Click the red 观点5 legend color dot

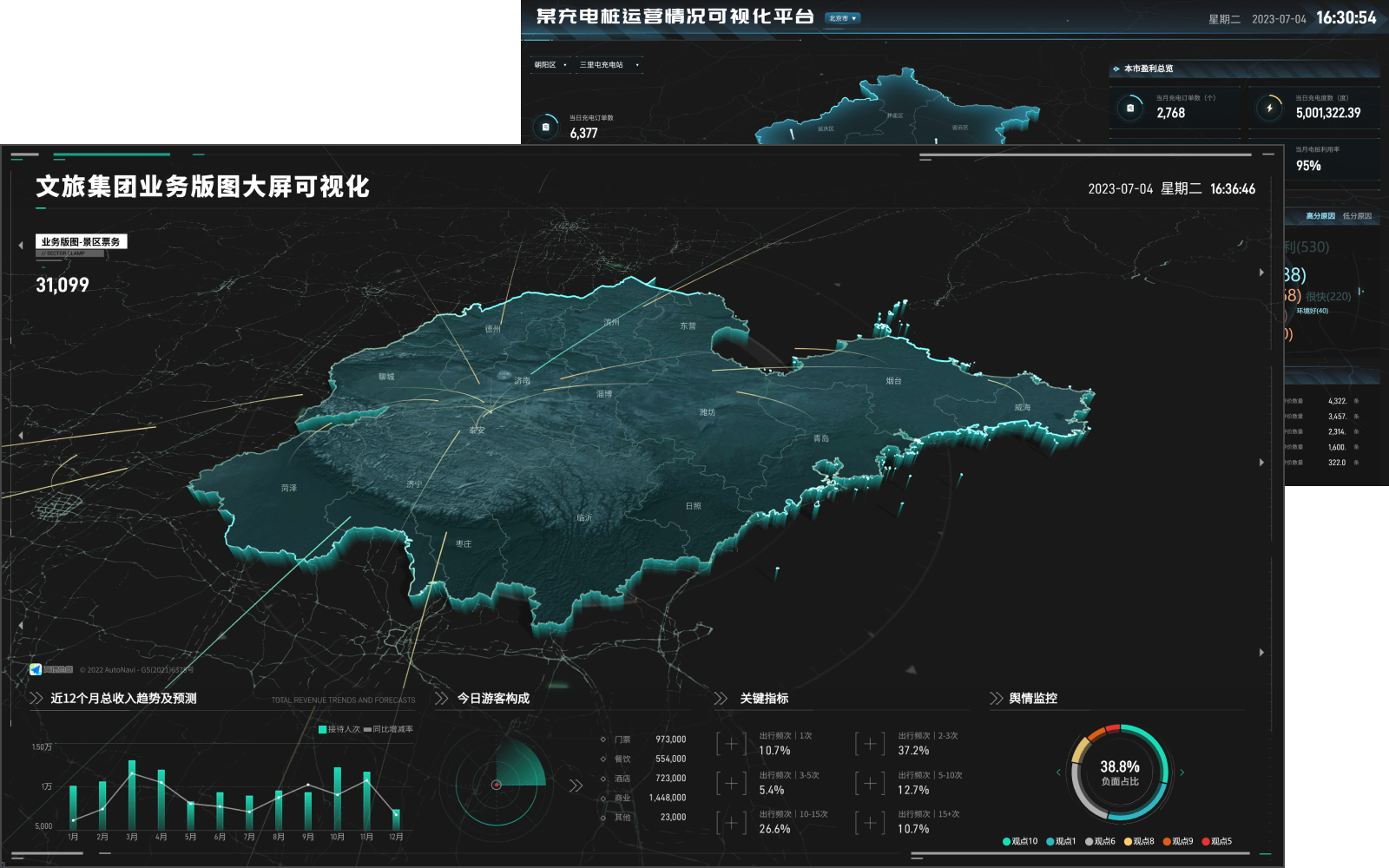coord(1206,841)
